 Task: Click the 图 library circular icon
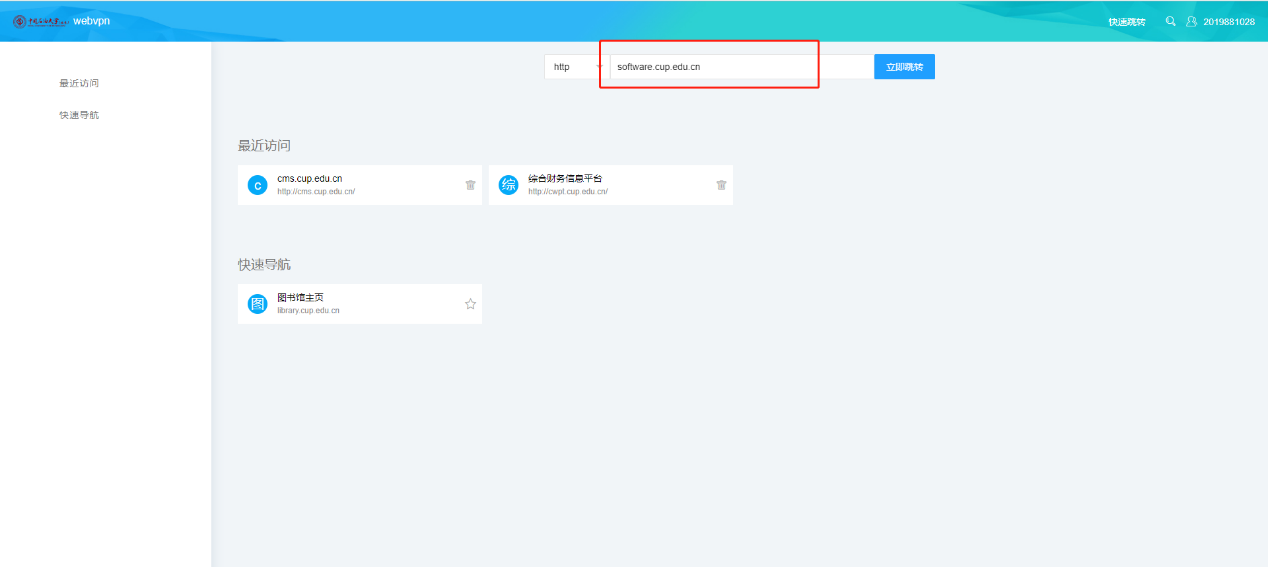click(x=257, y=304)
